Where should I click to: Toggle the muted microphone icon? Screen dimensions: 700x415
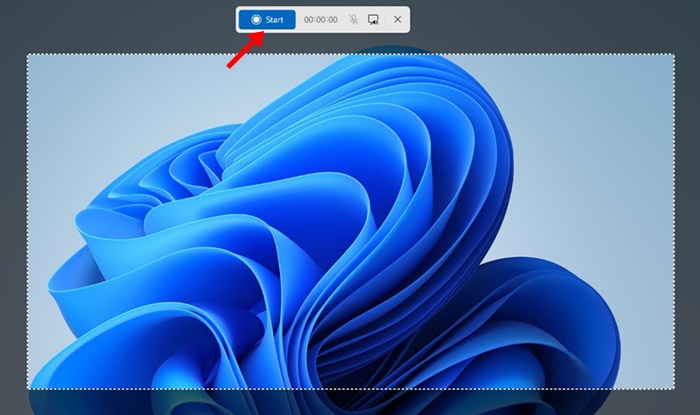coord(352,19)
